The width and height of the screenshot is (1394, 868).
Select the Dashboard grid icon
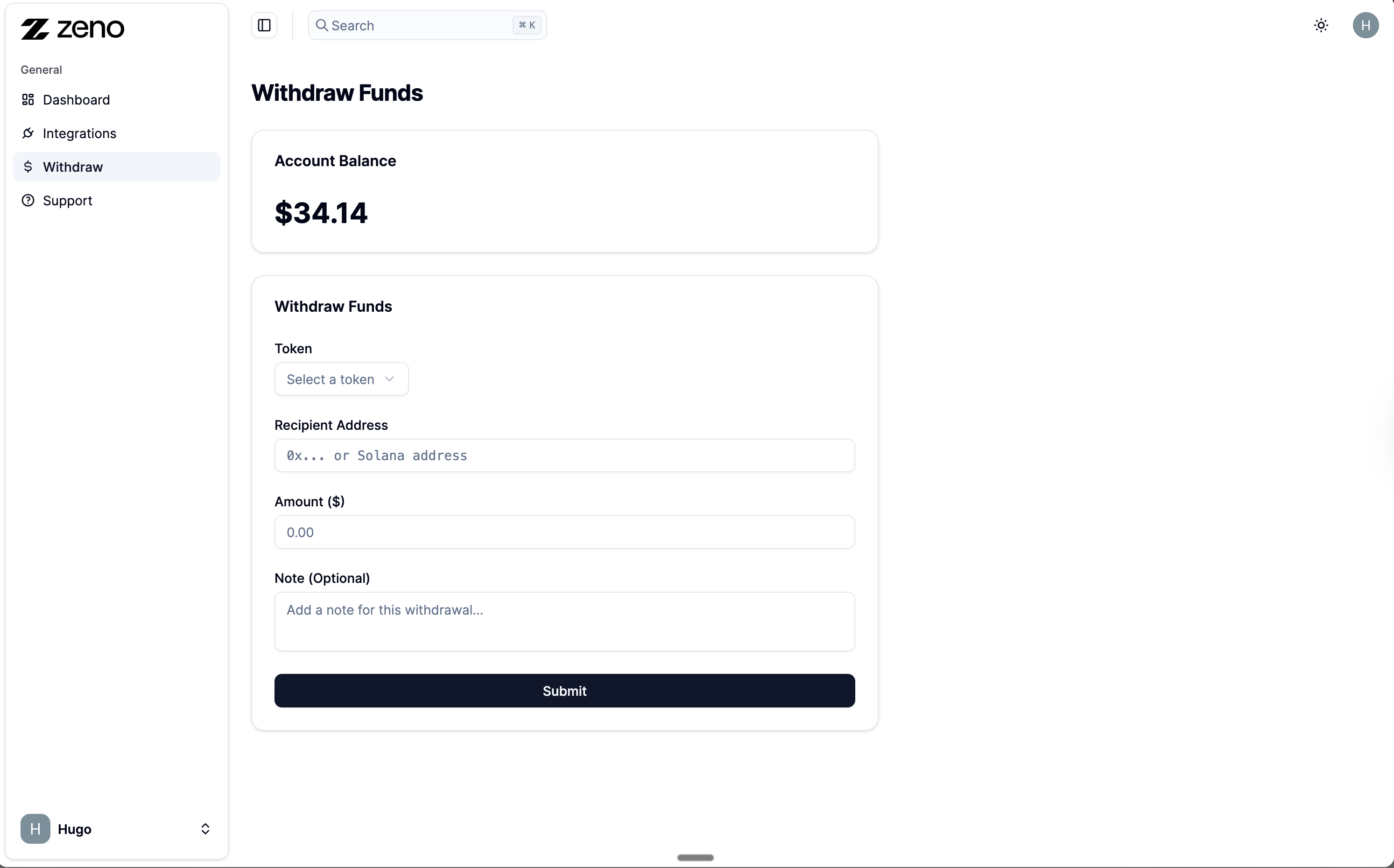[x=28, y=99]
